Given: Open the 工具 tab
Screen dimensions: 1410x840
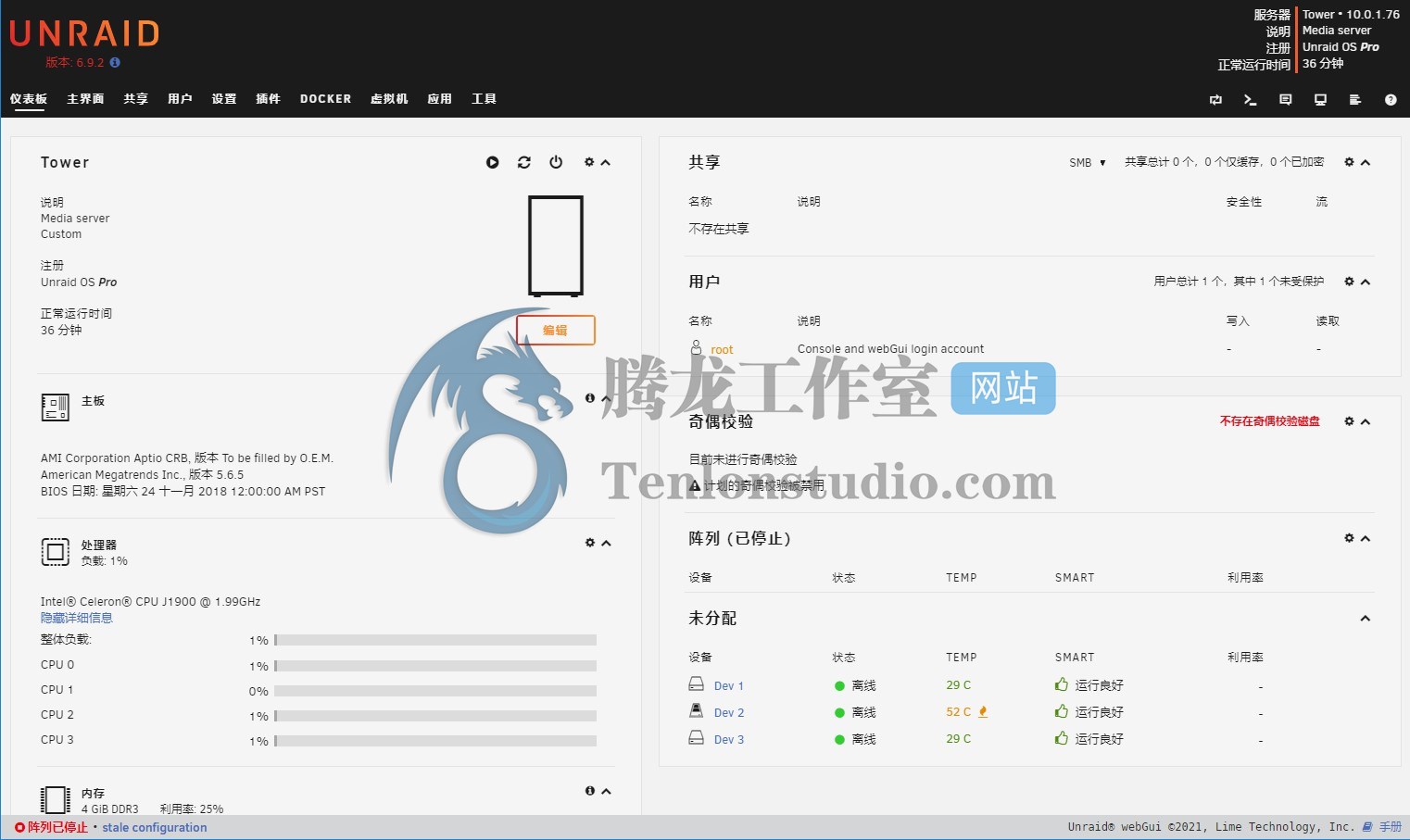Looking at the screenshot, I should pos(484,99).
